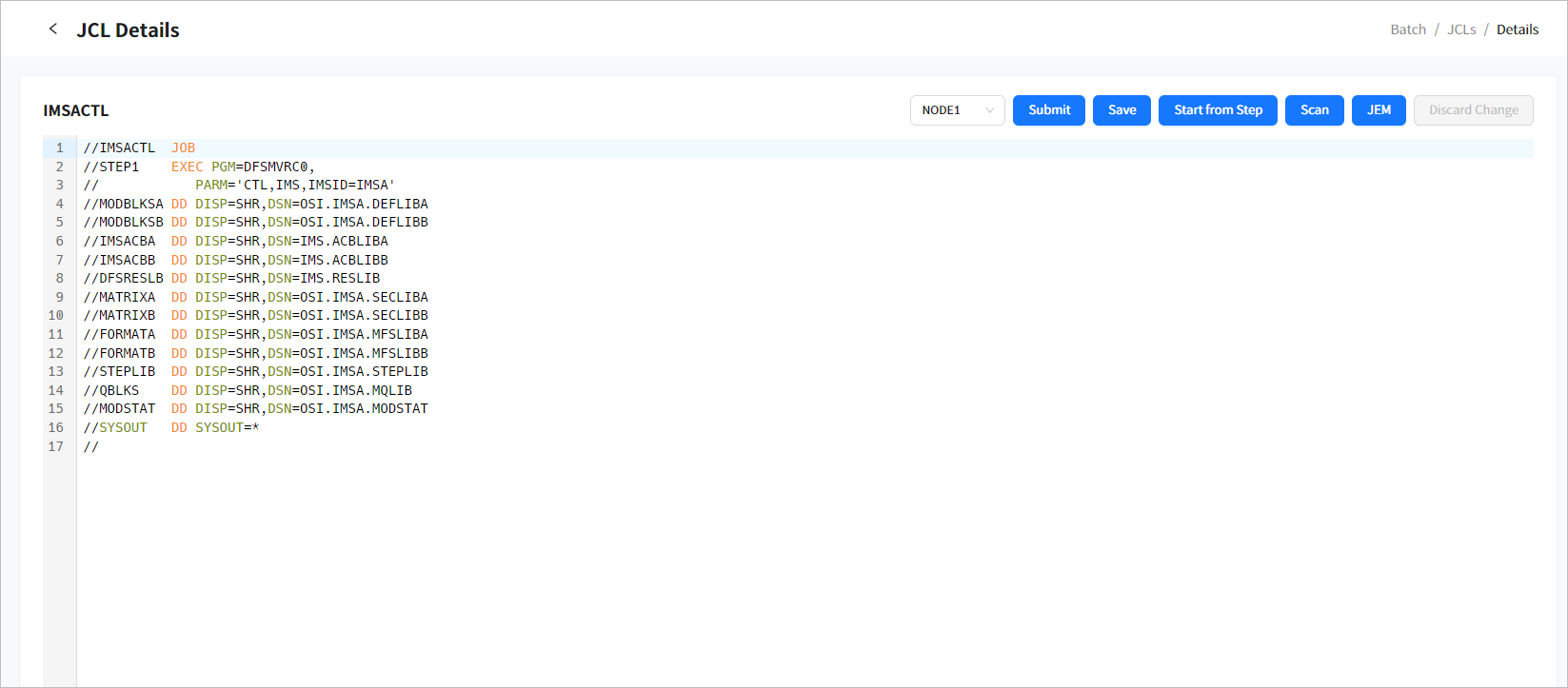Select the DFSRESLB DD line in editor

(231, 279)
